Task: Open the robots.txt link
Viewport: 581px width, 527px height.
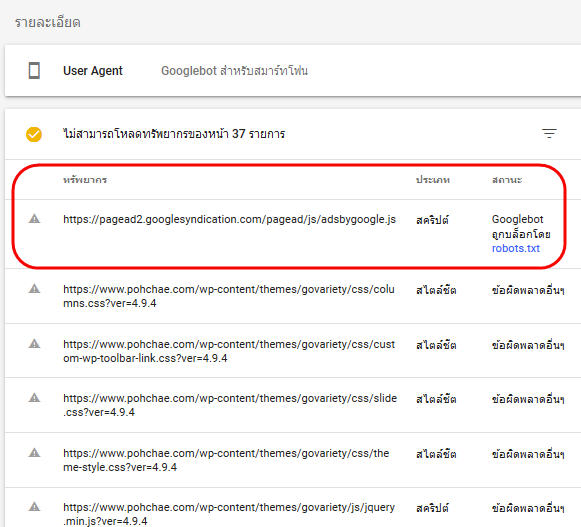Action: [515, 248]
